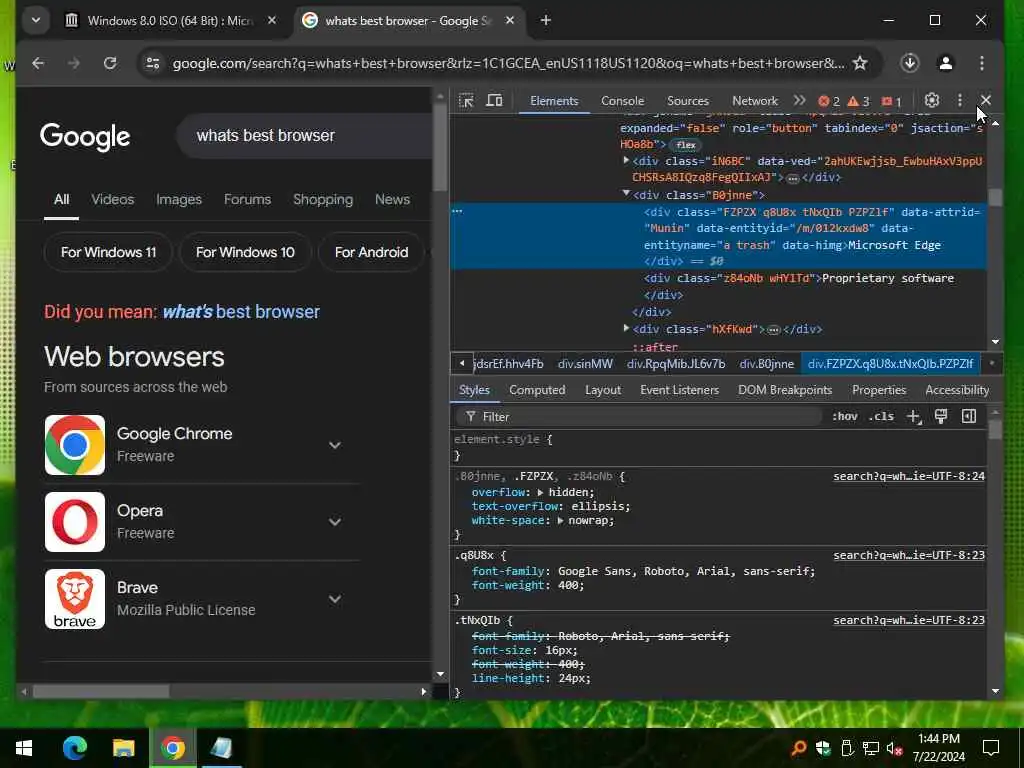Select breadcrumb div.B0jnne
Image resolution: width=1024 pixels, height=768 pixels.
point(766,364)
